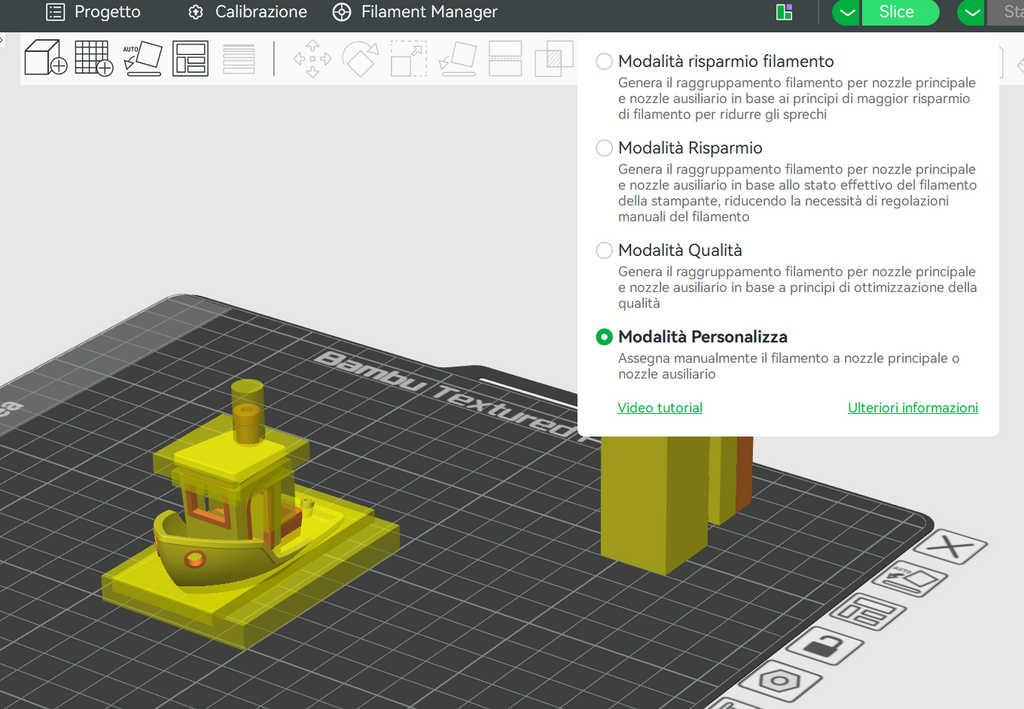This screenshot has width=1024, height=709.
Task: Click the Modalità Qualità description text
Action: 797,287
